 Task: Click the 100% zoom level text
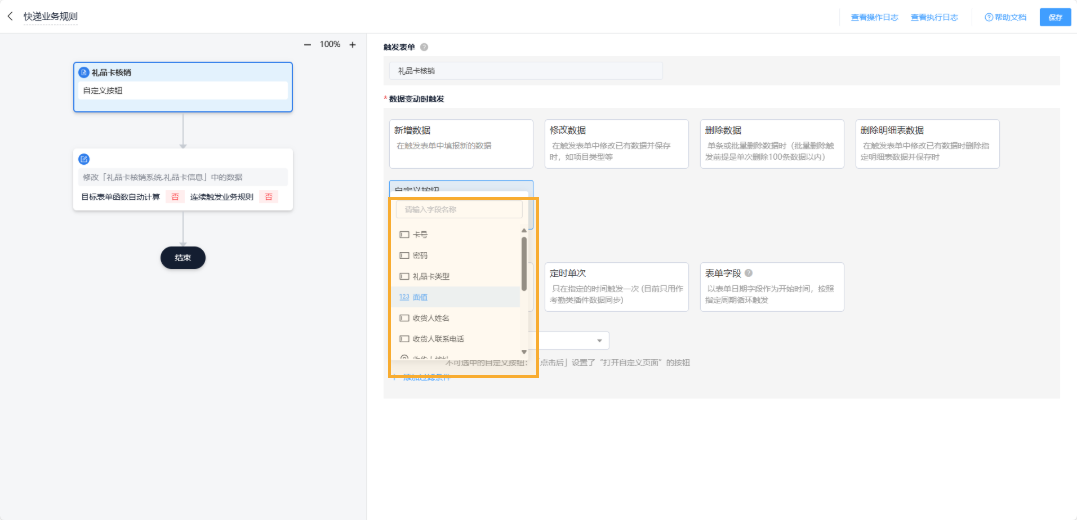[x=330, y=45]
